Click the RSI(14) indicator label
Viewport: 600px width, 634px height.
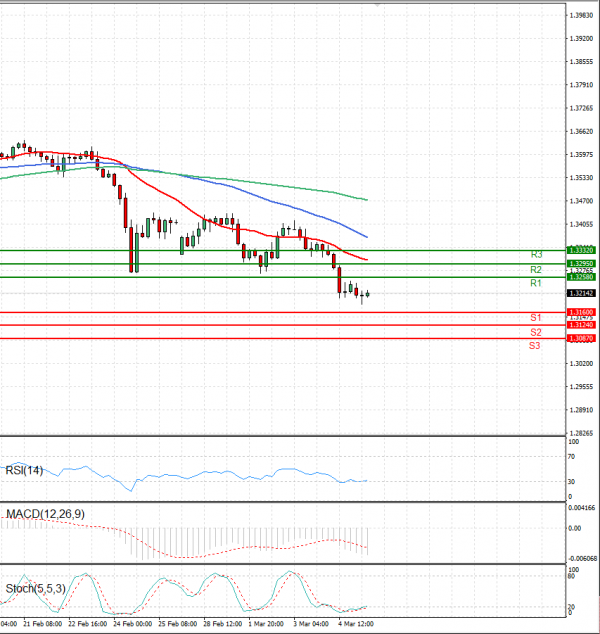pyautogui.click(x=24, y=470)
